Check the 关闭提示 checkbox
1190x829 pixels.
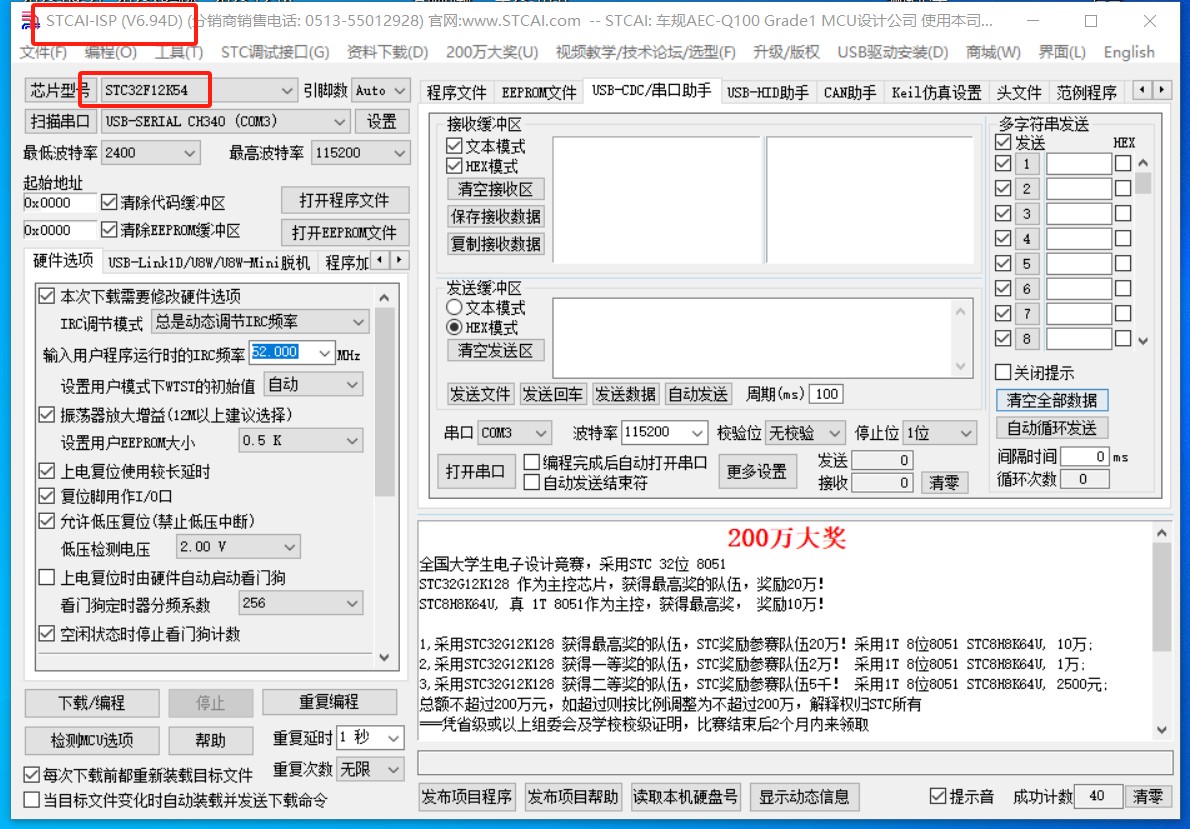pyautogui.click(x=1003, y=372)
